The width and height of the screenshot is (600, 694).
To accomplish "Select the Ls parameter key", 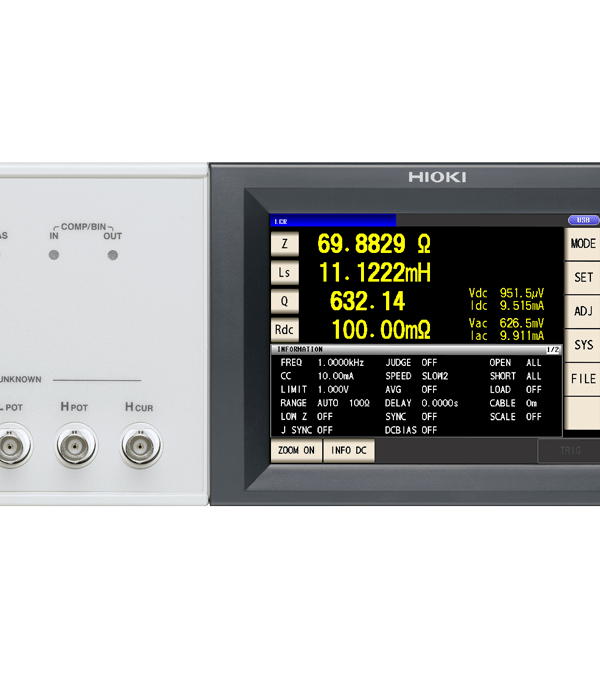I will pos(285,273).
